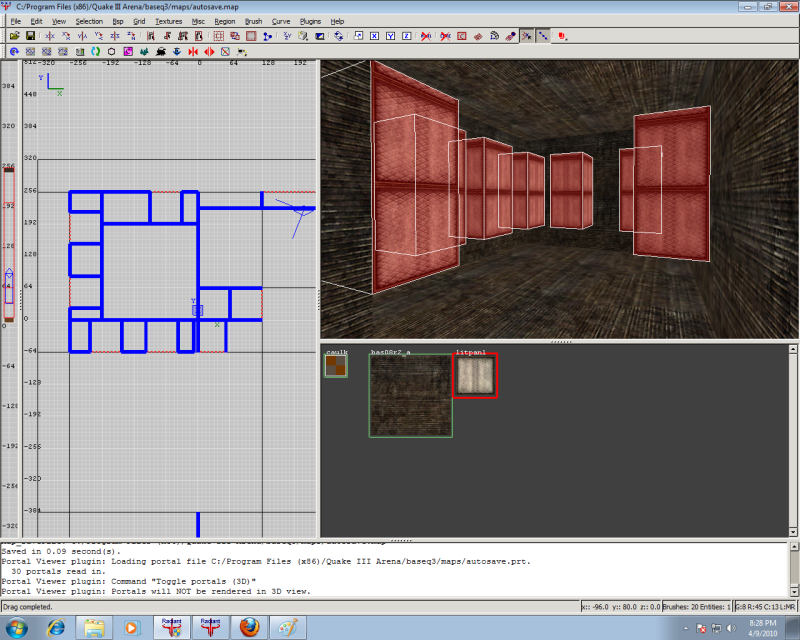Open a map with the folder icon
This screenshot has height=640, width=800.
(x=14, y=36)
